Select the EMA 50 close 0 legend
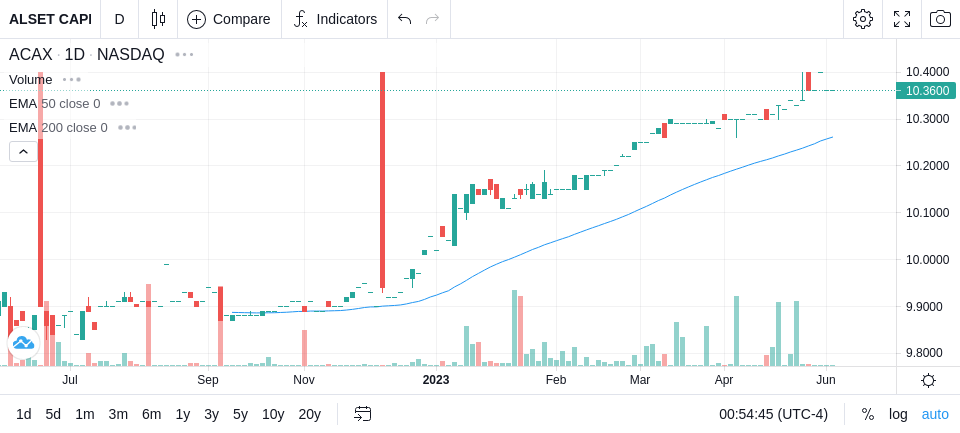 (x=54, y=104)
